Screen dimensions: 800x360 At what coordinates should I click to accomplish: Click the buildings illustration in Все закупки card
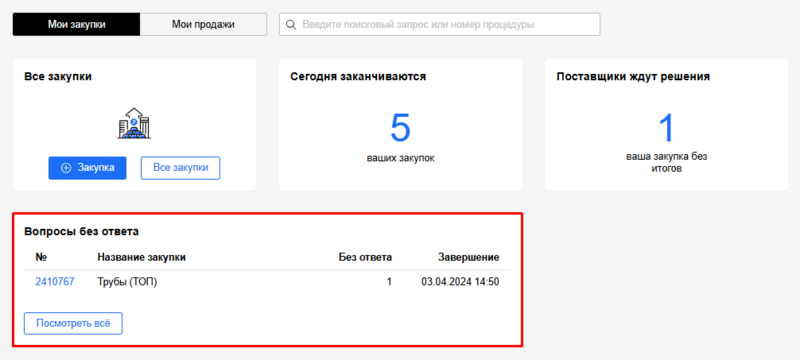click(134, 123)
